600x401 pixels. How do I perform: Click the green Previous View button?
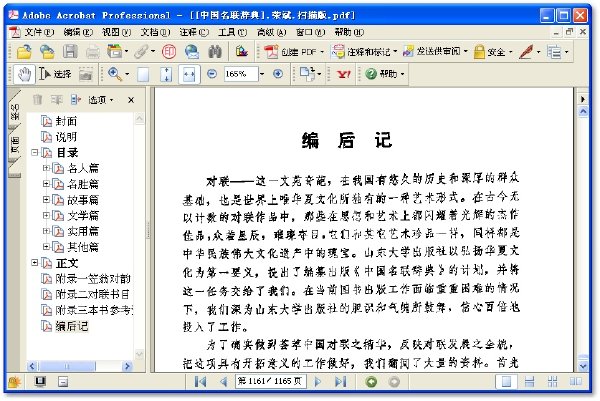click(x=371, y=381)
